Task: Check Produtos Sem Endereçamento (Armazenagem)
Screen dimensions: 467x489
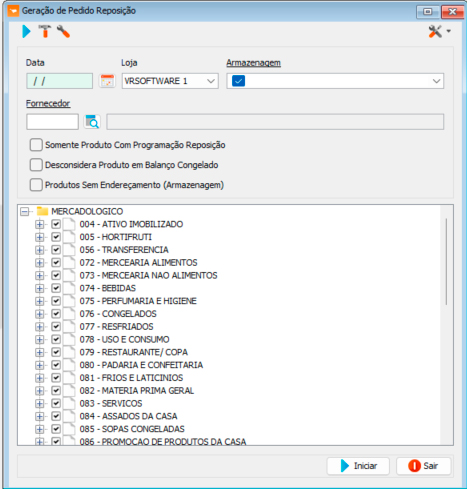Action: tap(36, 185)
